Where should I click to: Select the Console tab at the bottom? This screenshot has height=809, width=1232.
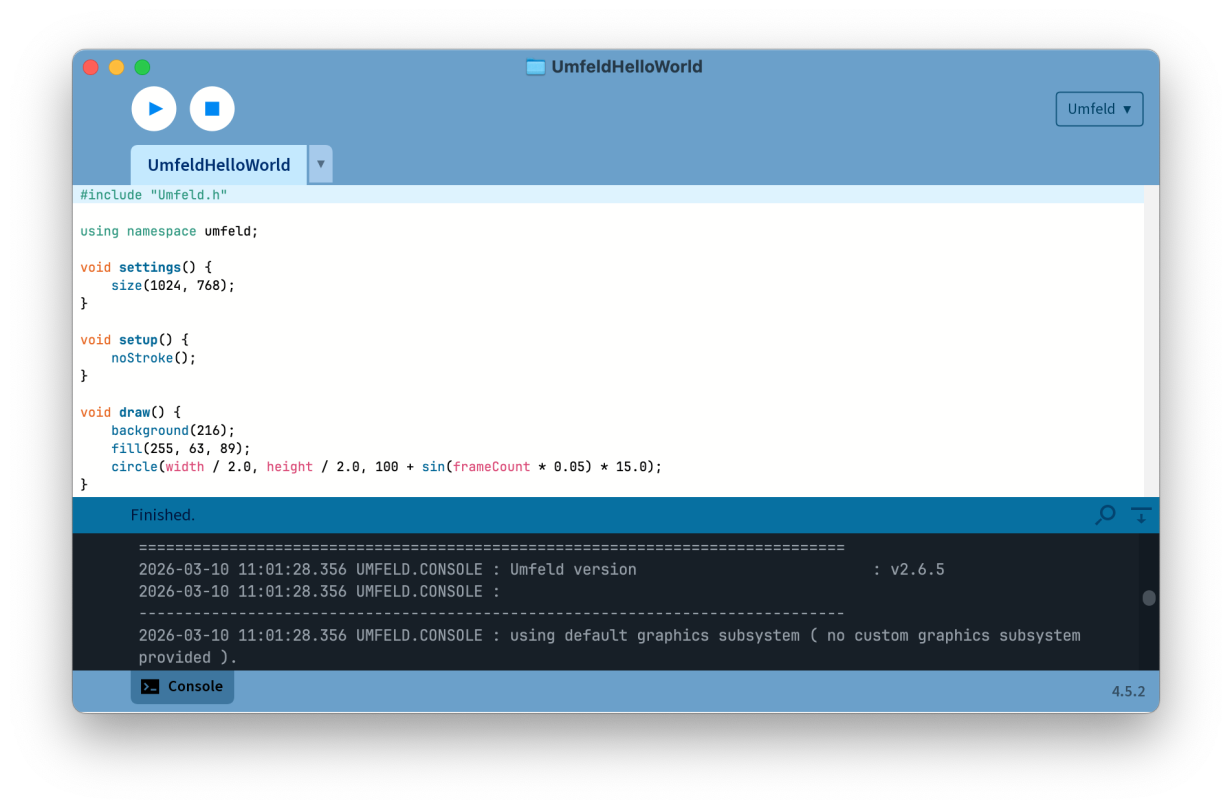182,686
